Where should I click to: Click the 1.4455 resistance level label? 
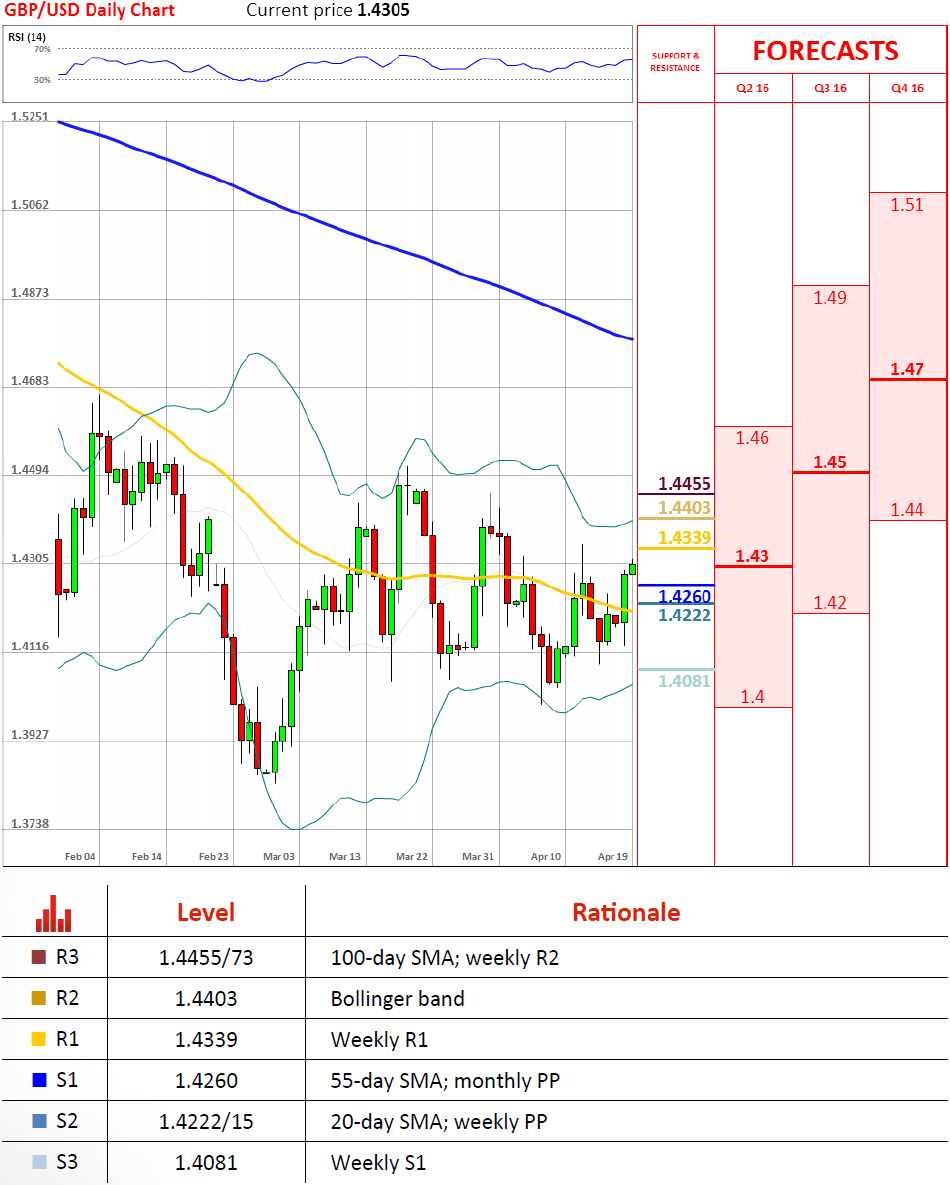point(684,484)
